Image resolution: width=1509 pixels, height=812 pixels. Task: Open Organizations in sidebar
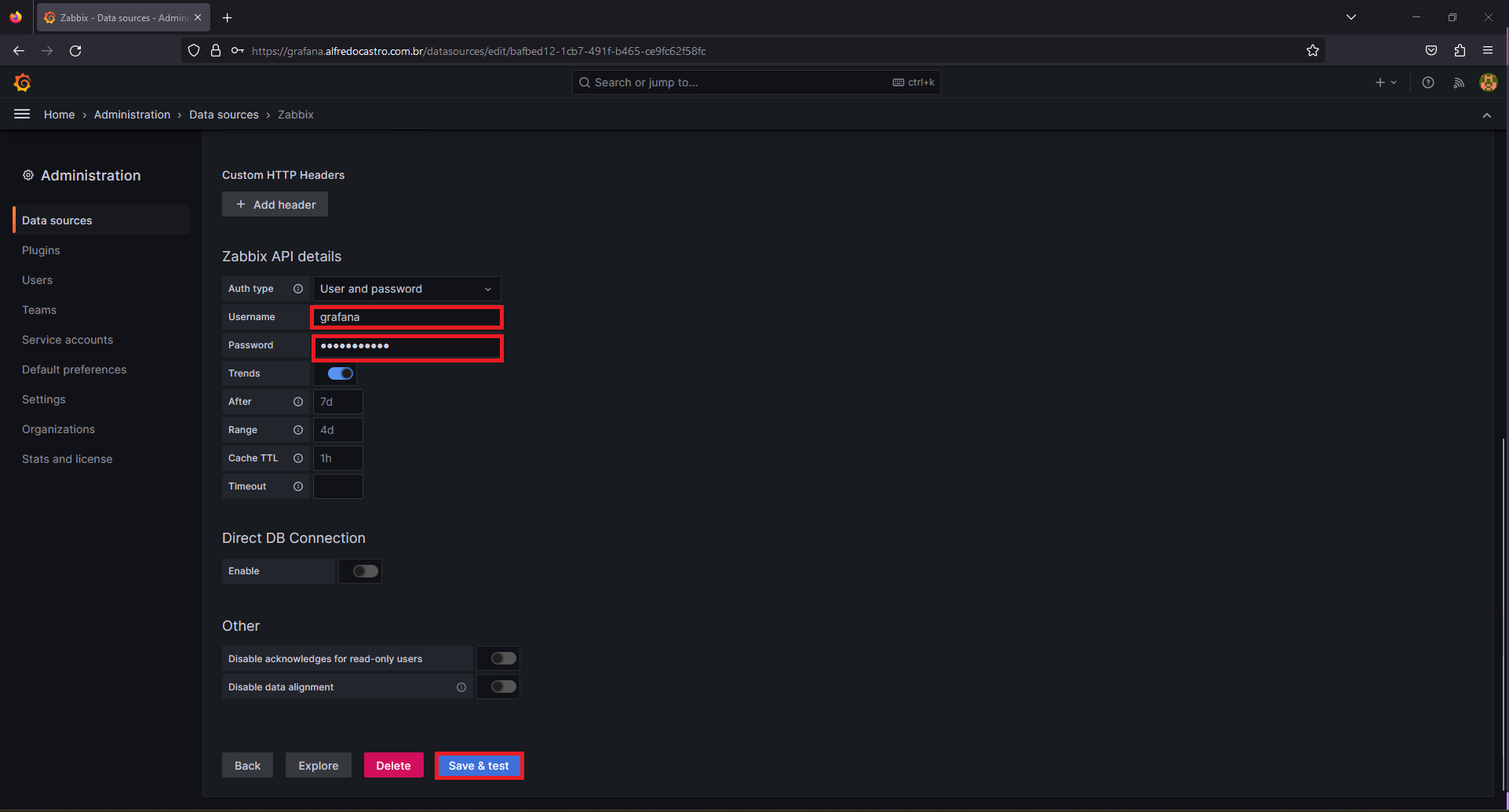(x=58, y=429)
